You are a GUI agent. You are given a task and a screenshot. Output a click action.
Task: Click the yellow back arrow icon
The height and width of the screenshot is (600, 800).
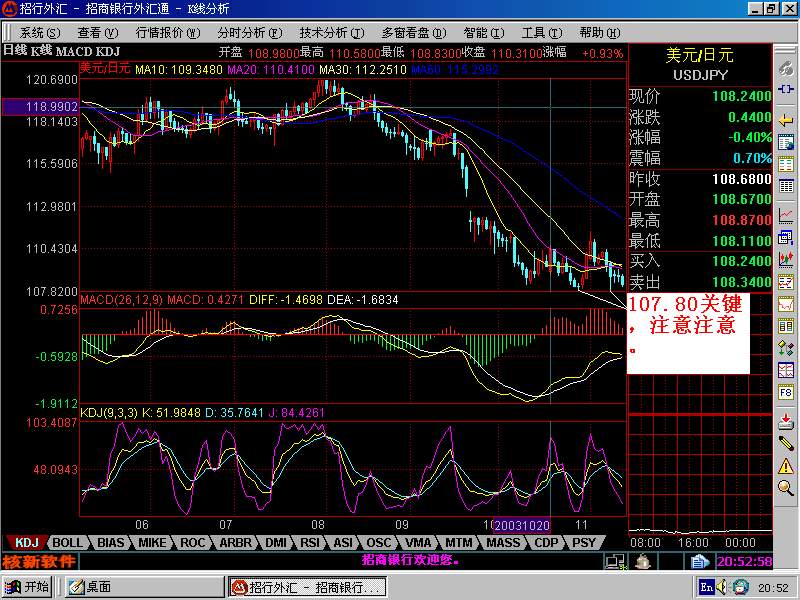[x=787, y=121]
